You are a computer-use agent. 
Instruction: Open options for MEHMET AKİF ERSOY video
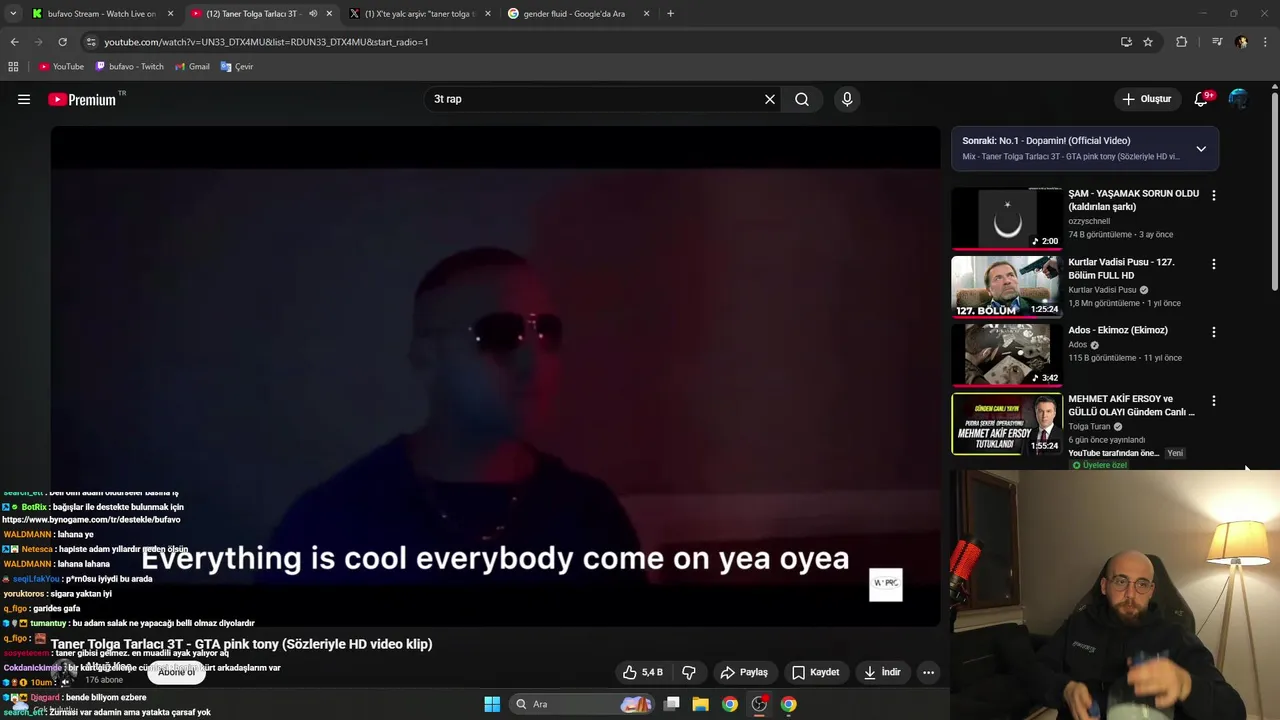click(x=1214, y=401)
